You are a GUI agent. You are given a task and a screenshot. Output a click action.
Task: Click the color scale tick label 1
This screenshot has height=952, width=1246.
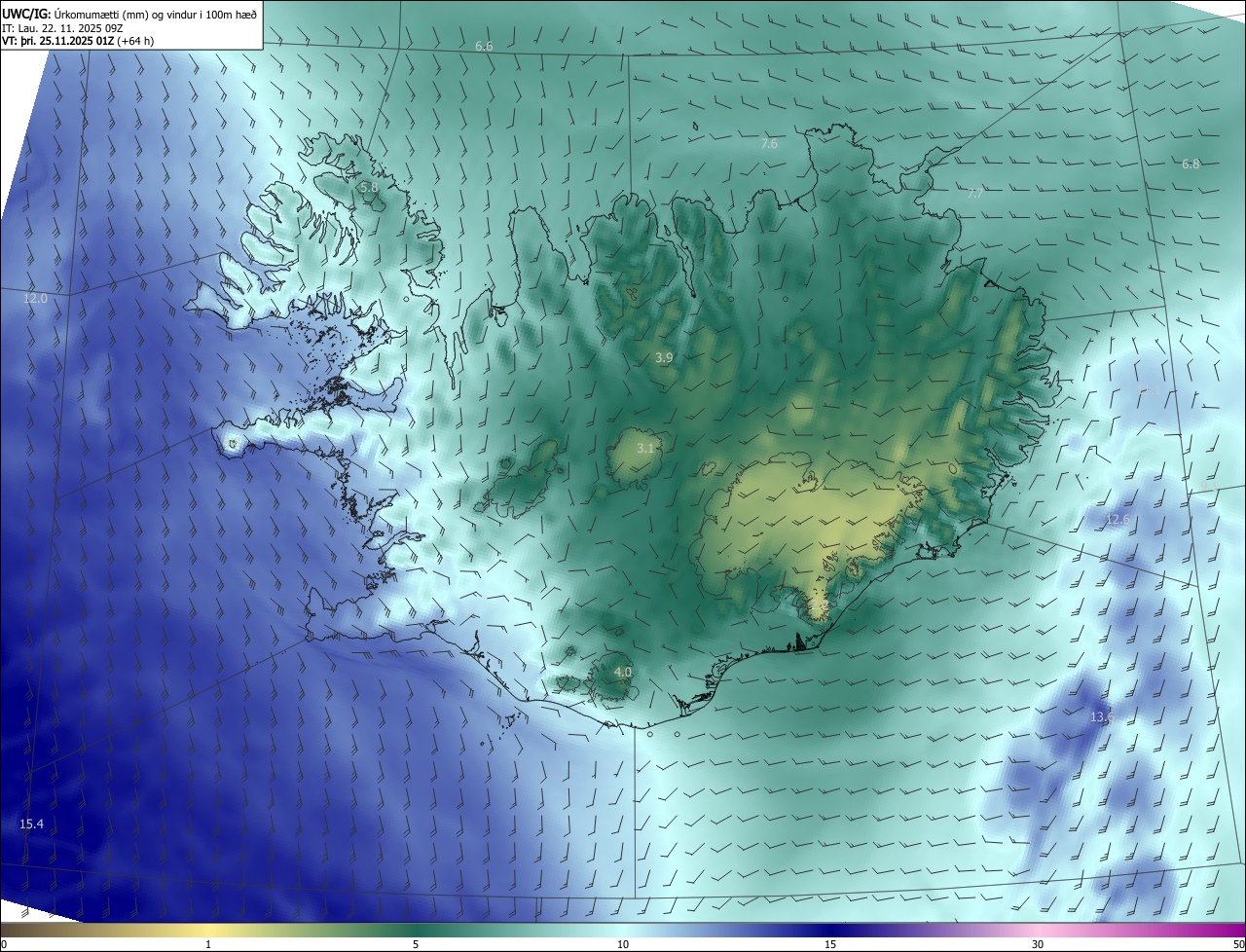coord(208,944)
